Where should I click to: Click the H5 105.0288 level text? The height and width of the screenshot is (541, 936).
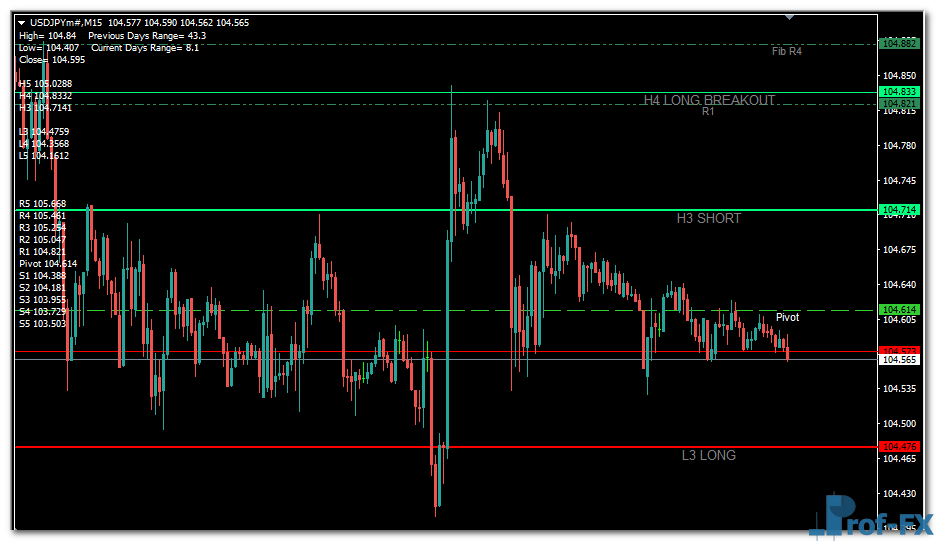pos(45,83)
